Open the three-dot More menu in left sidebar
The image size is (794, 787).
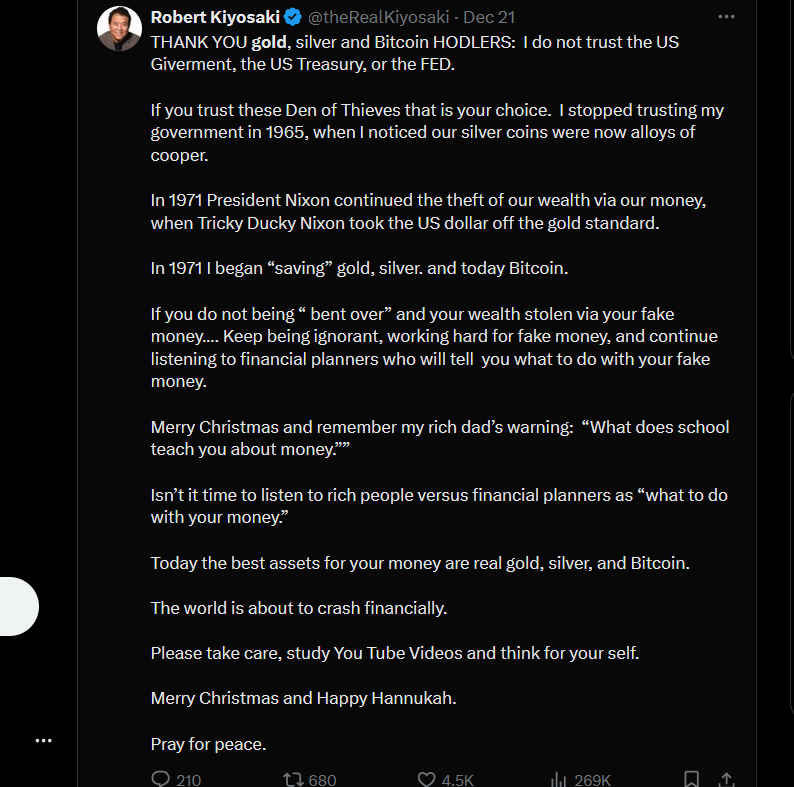pyautogui.click(x=44, y=740)
